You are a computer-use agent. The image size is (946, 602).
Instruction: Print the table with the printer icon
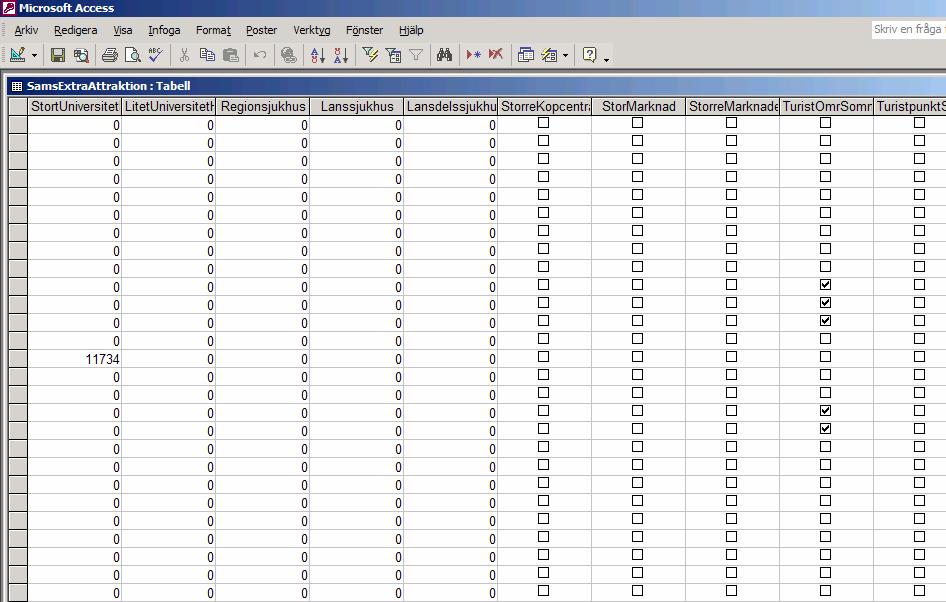[x=109, y=55]
